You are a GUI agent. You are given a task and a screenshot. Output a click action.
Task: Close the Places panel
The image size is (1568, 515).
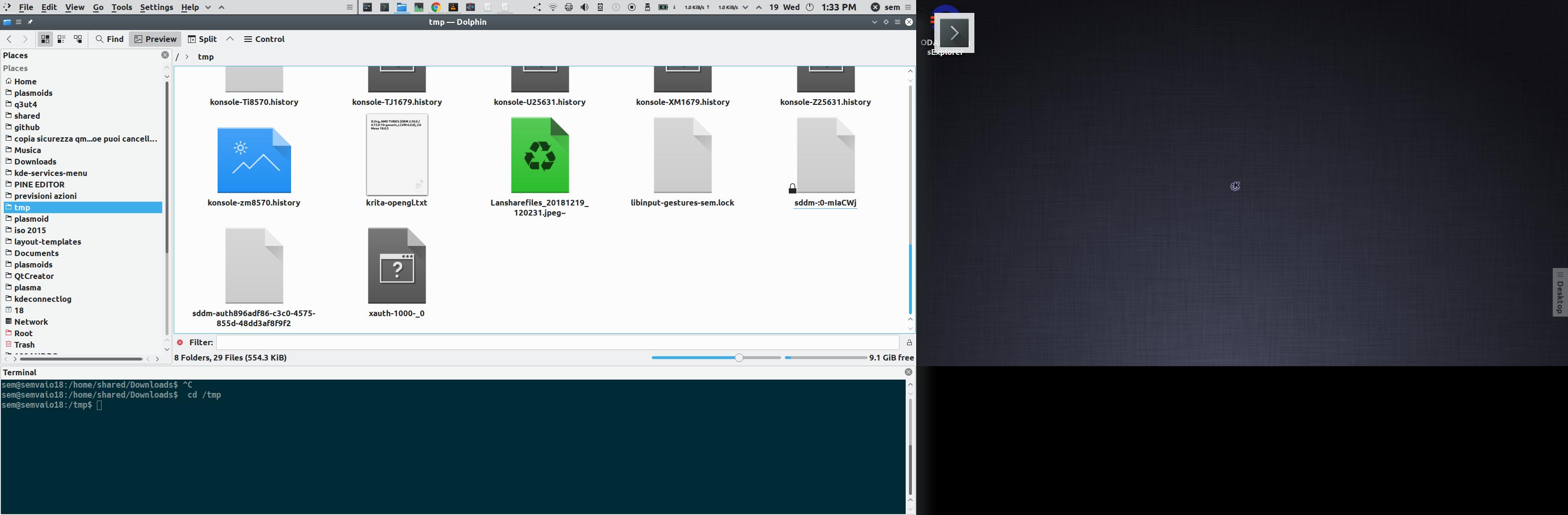tap(165, 55)
